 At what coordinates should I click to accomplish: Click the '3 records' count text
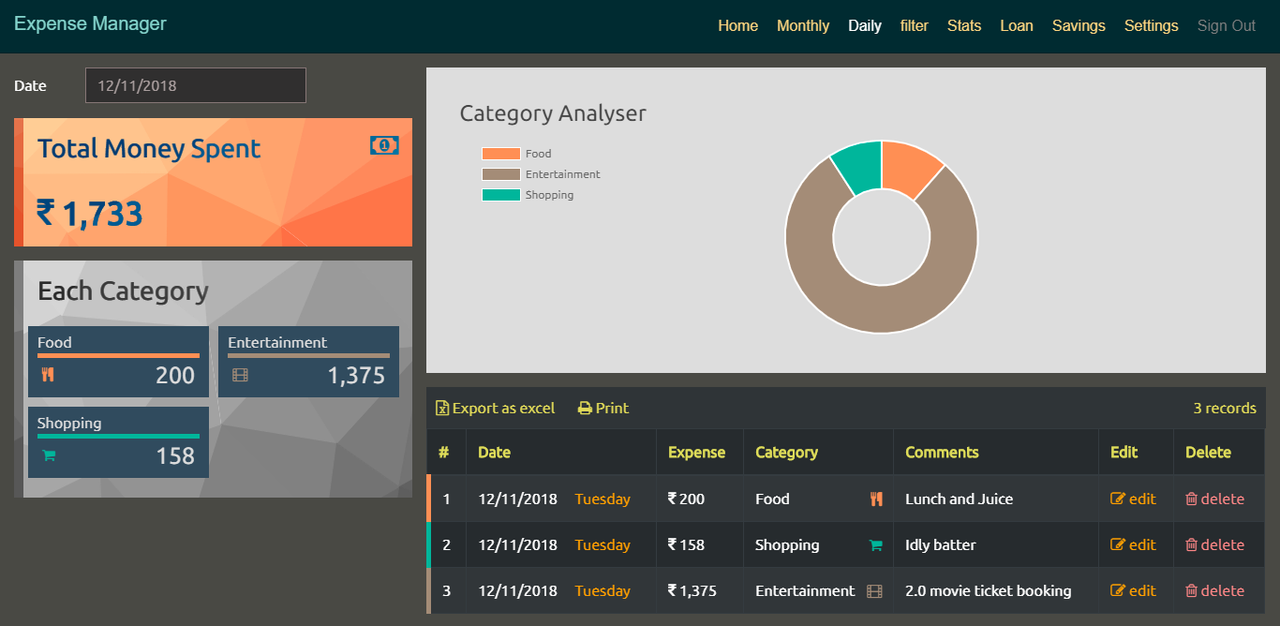1225,408
